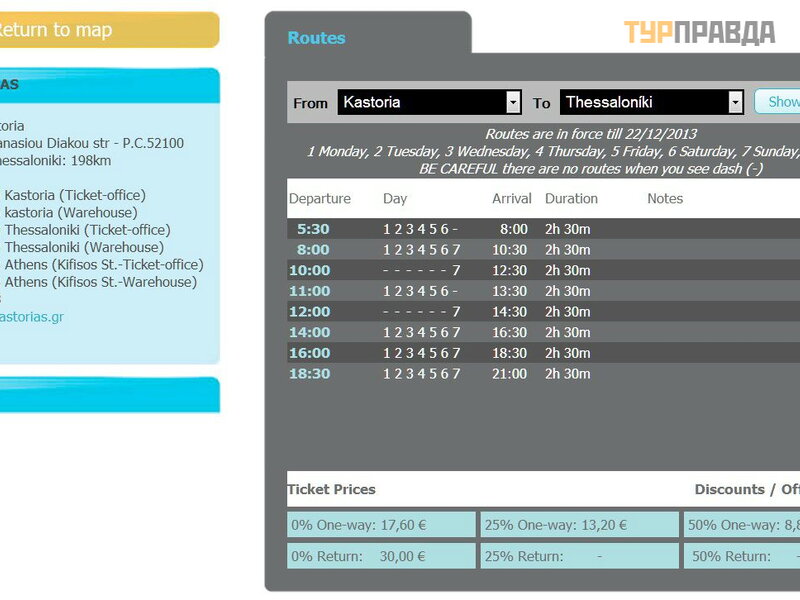
Task: Open the To destination dropdown (Thessaloníki)
Action: [x=653, y=102]
